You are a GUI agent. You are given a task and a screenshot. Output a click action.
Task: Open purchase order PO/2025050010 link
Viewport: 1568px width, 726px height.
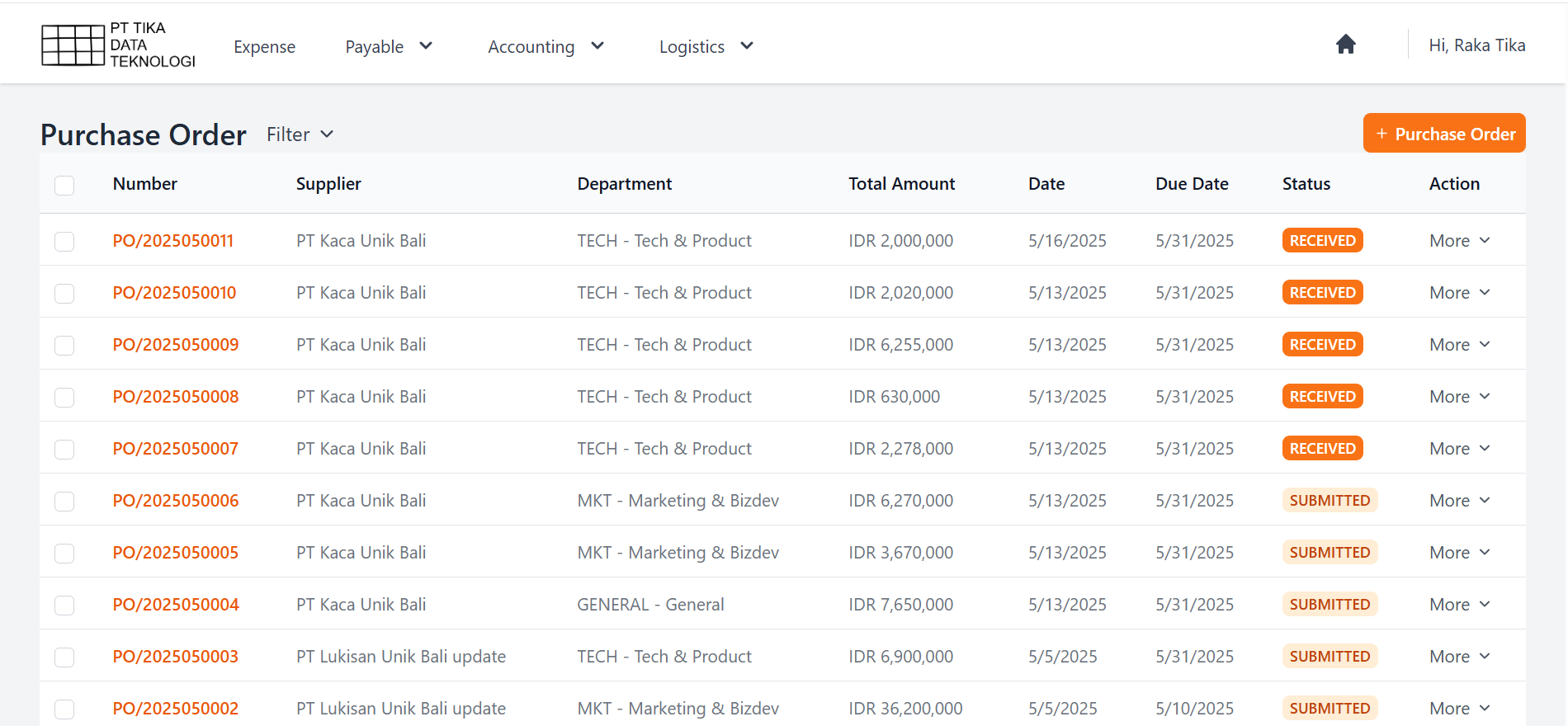click(174, 293)
